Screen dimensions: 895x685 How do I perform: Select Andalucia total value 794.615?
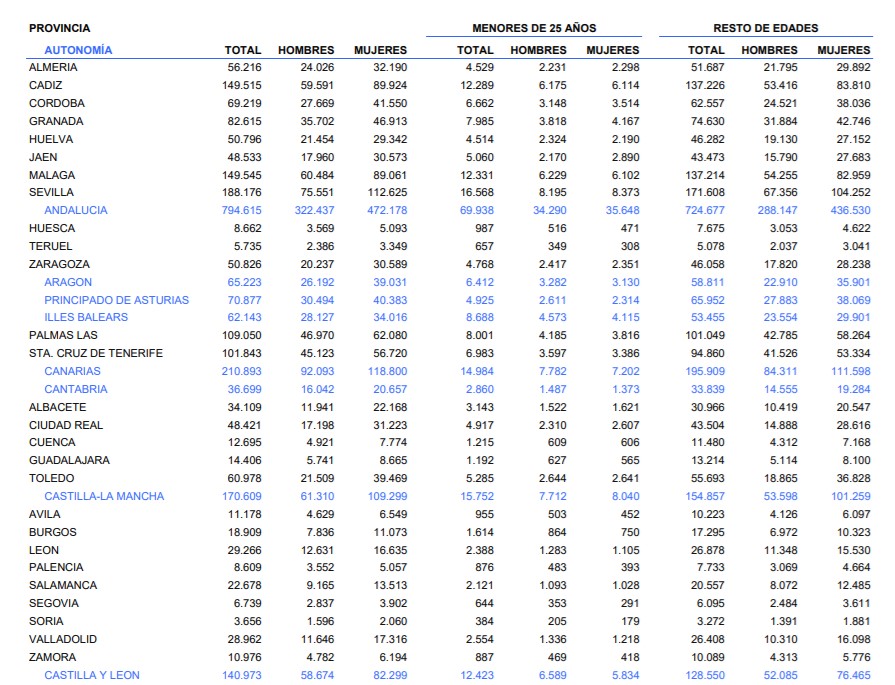[241, 210]
